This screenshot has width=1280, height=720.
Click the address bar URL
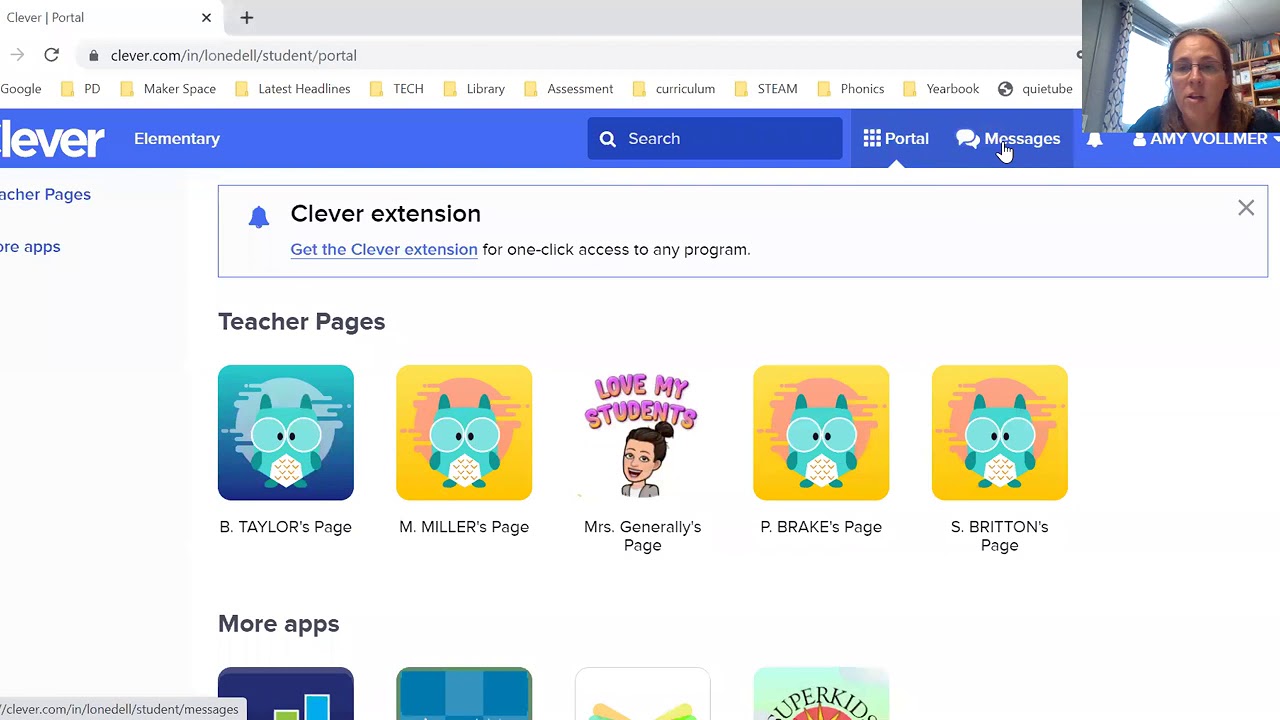[x=234, y=55]
